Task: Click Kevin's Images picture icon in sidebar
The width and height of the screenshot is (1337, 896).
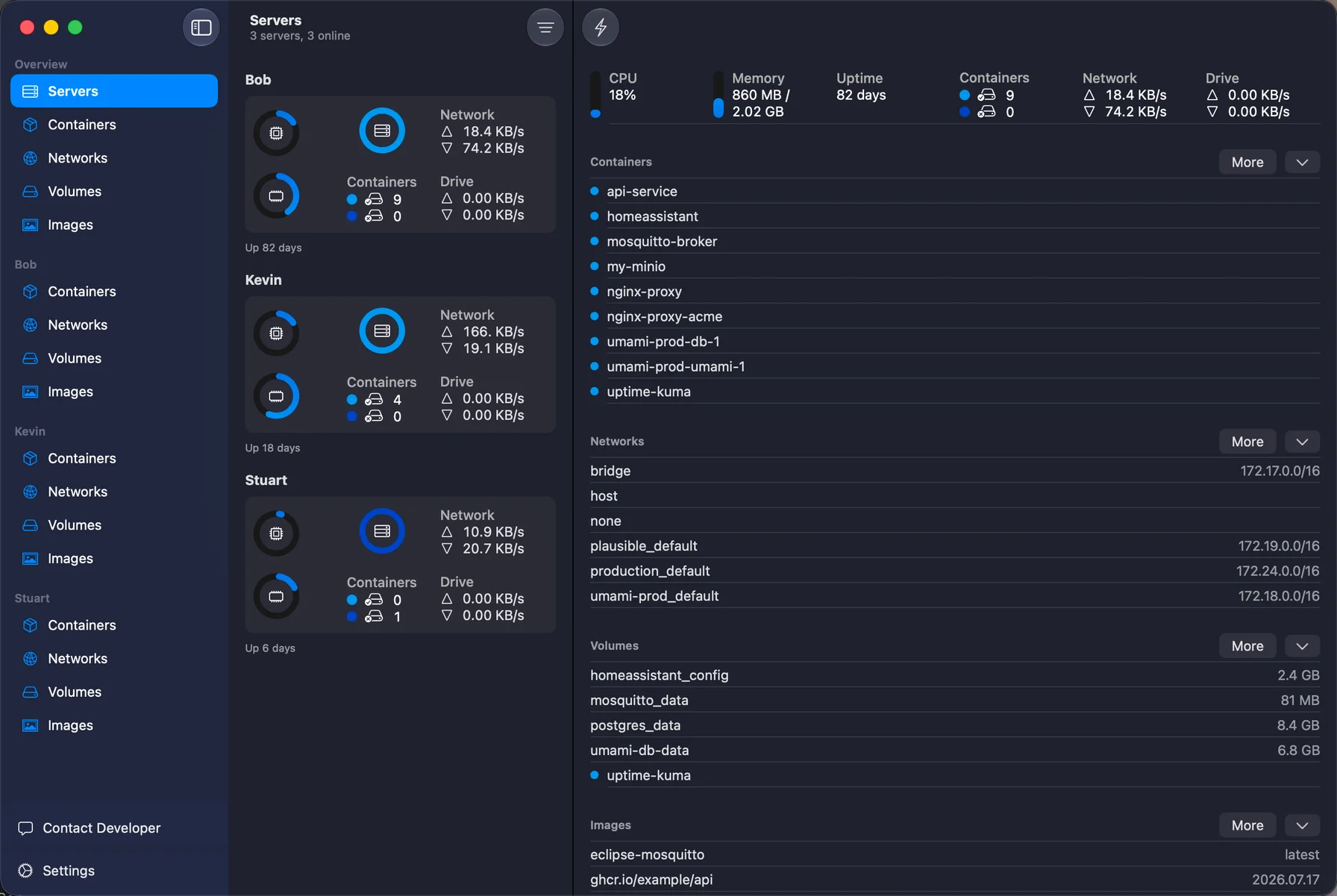Action: pyautogui.click(x=31, y=559)
